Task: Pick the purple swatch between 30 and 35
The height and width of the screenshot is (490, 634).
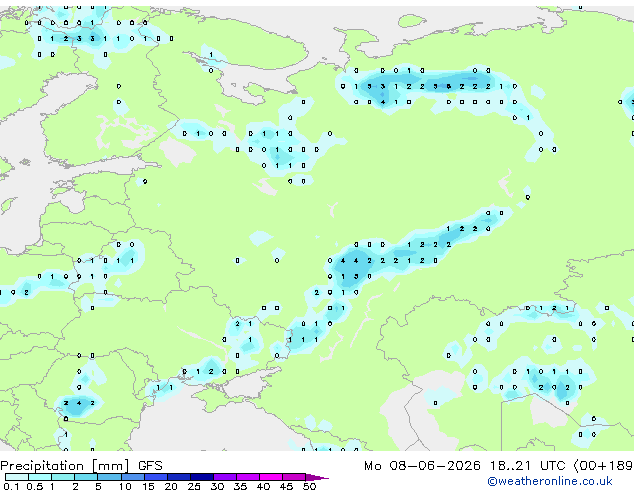Action: tap(225, 477)
